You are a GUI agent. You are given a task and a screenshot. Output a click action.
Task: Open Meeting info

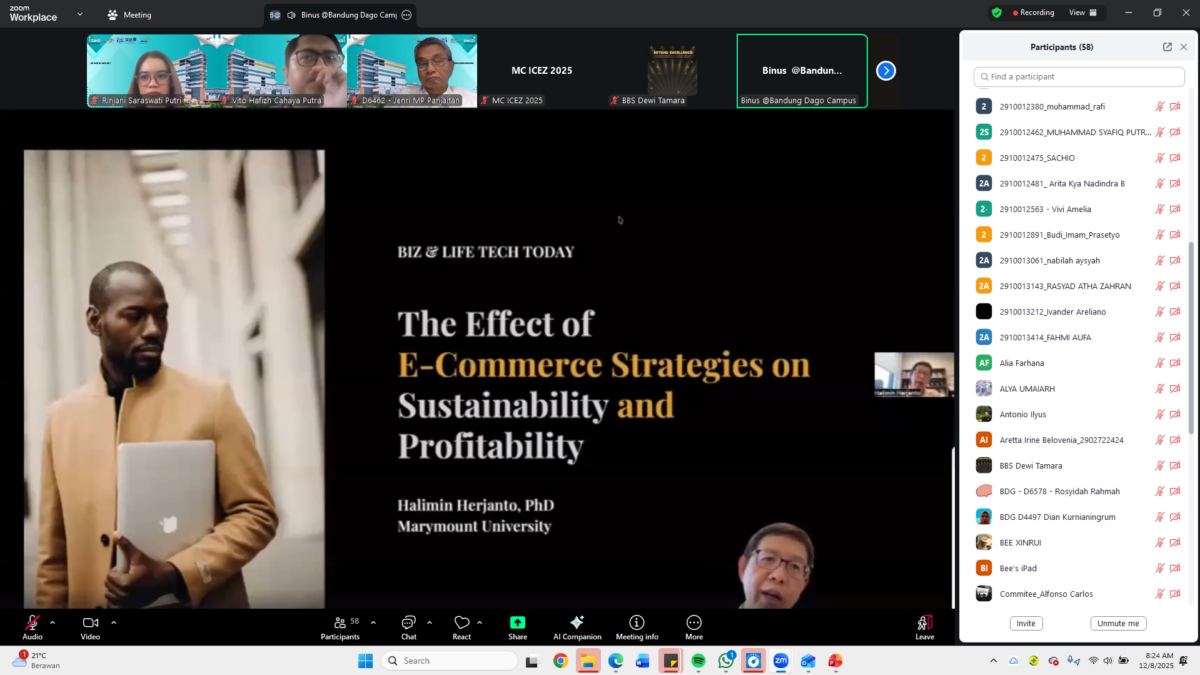(x=636, y=626)
